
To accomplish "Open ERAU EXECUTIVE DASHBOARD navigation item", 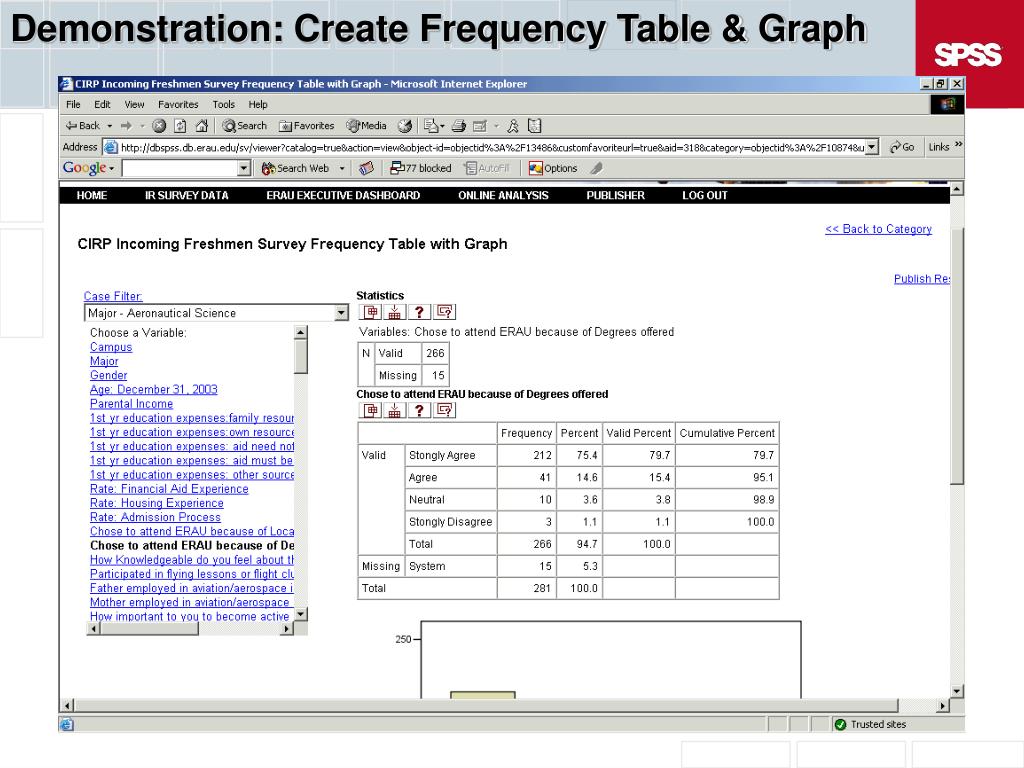I will (343, 195).
